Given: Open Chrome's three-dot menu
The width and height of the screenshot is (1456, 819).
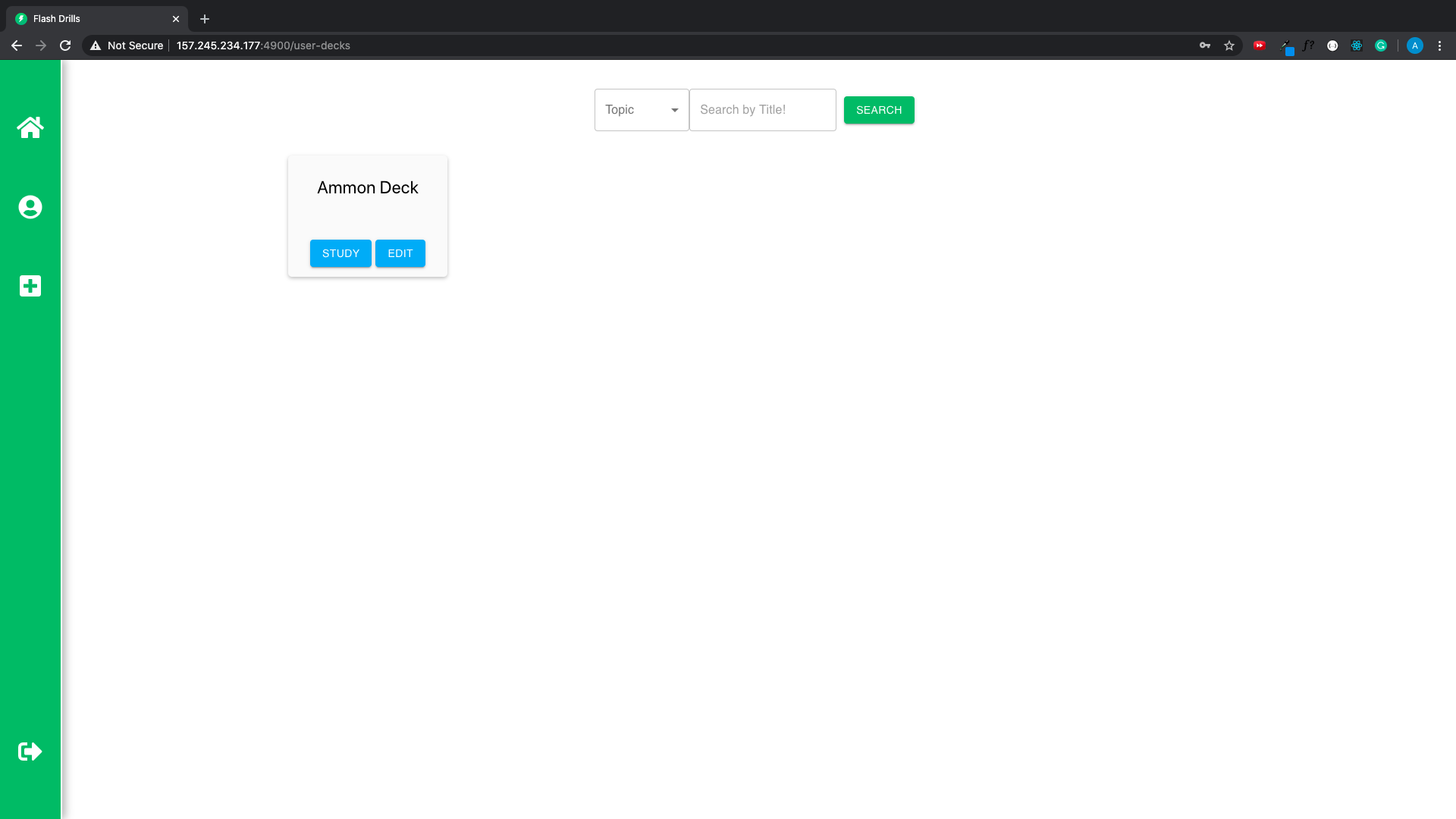Looking at the screenshot, I should pos(1439,45).
